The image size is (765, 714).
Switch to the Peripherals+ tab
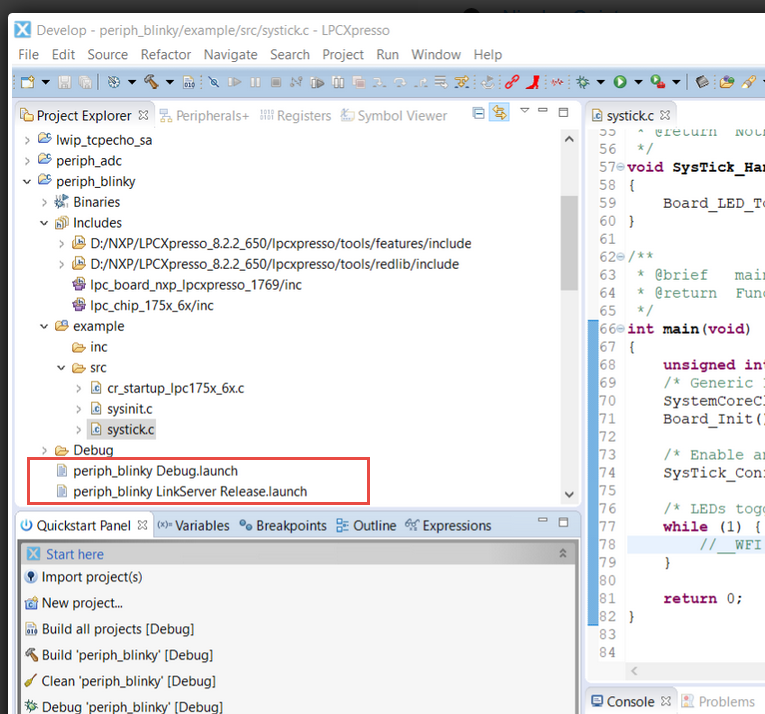click(205, 116)
